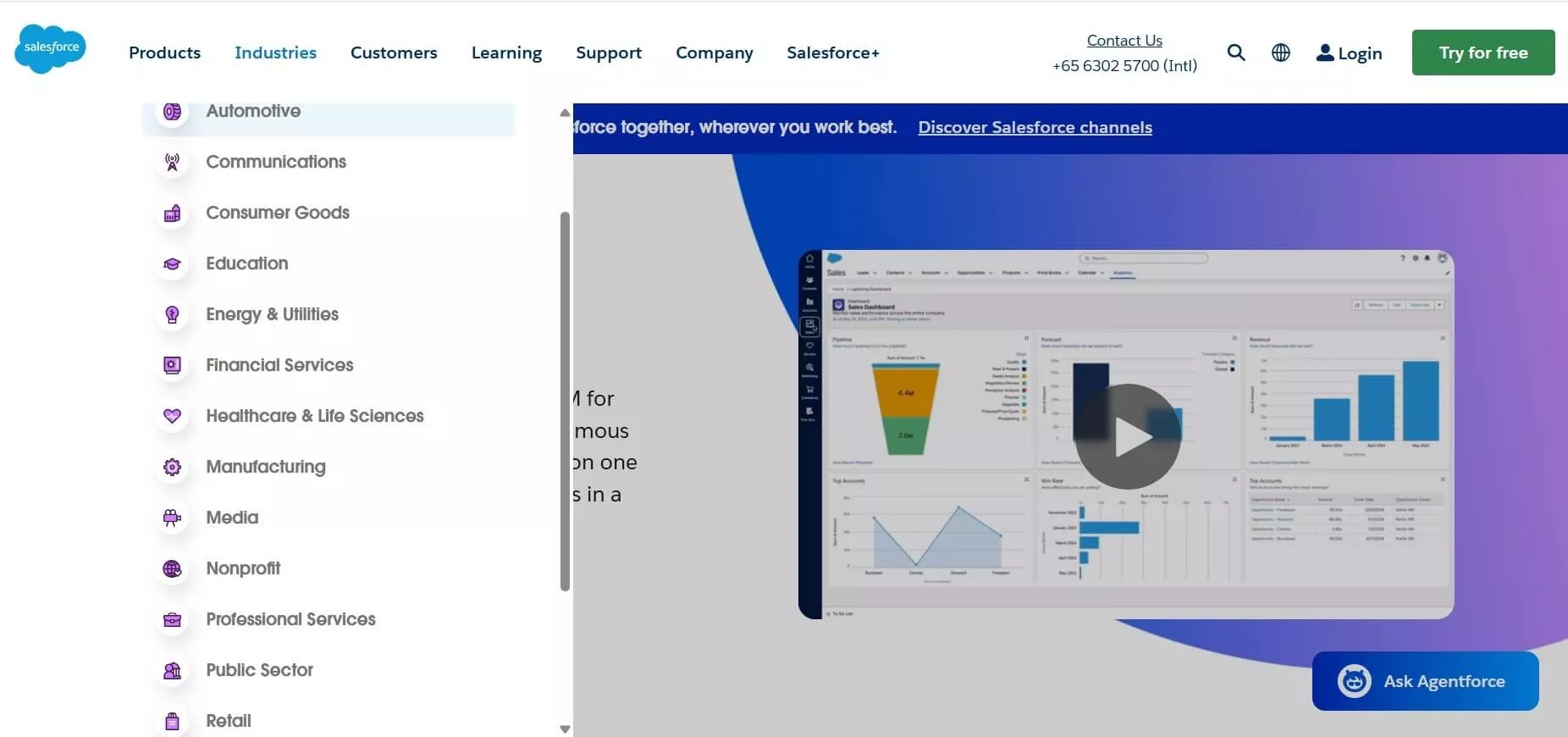The width and height of the screenshot is (1568, 737).
Task: Open the Learning menu
Action: tap(506, 53)
